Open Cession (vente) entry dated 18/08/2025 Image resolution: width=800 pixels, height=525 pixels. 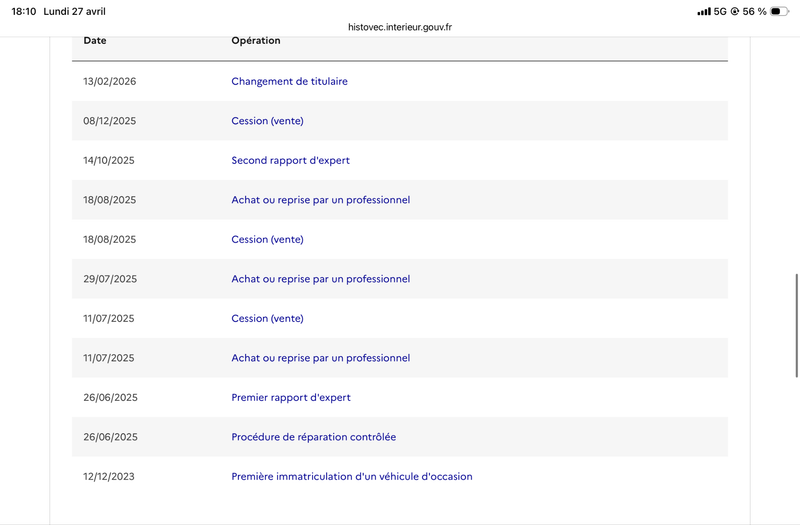tap(267, 239)
